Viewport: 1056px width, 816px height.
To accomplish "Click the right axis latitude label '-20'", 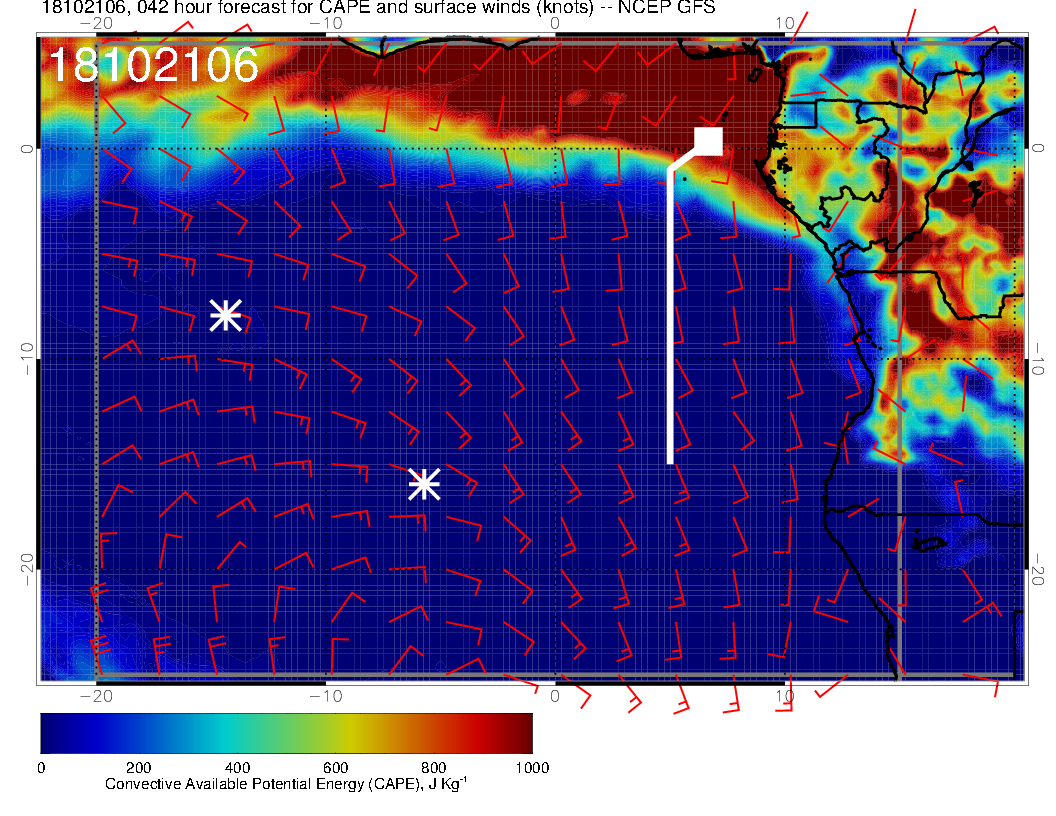I will tap(1038, 570).
